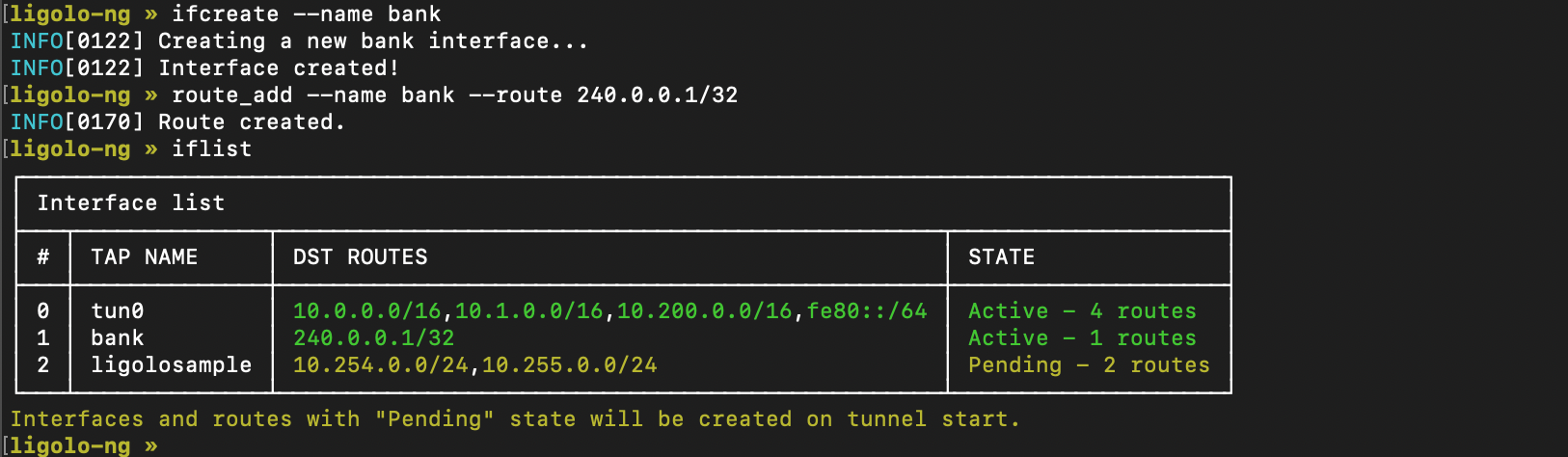Click the "Pending - 2 routes" state
The width and height of the screenshot is (1568, 457).
pos(1089,365)
